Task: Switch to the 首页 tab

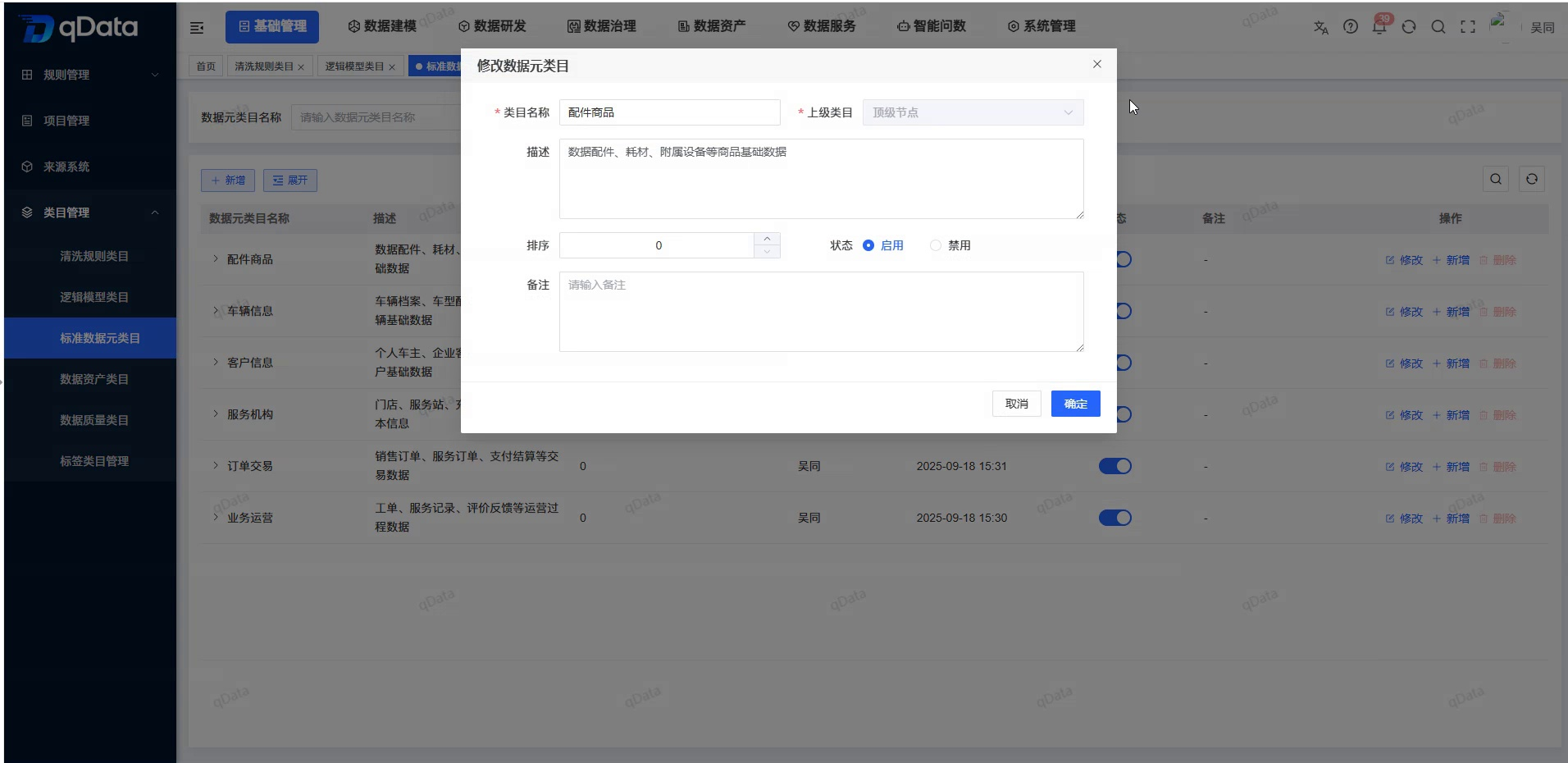Action: coord(206,66)
